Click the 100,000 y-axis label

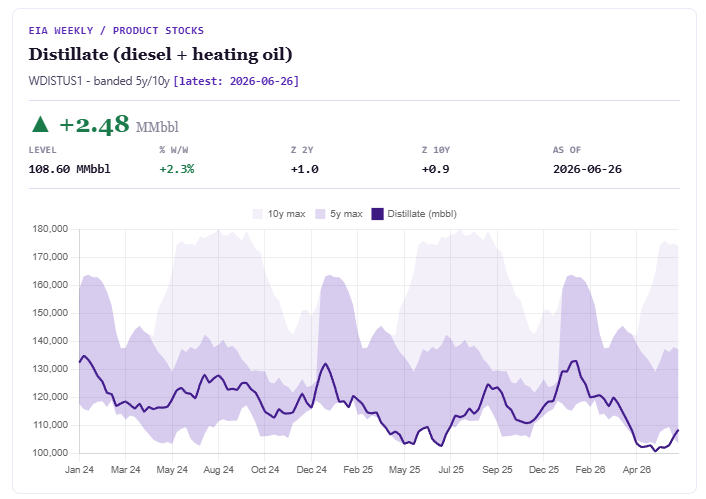(50, 453)
